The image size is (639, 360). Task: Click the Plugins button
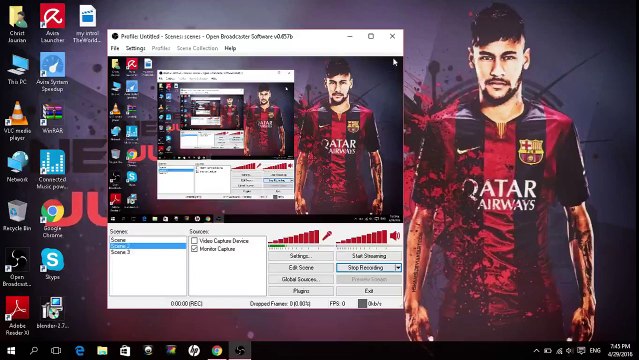coord(301,291)
